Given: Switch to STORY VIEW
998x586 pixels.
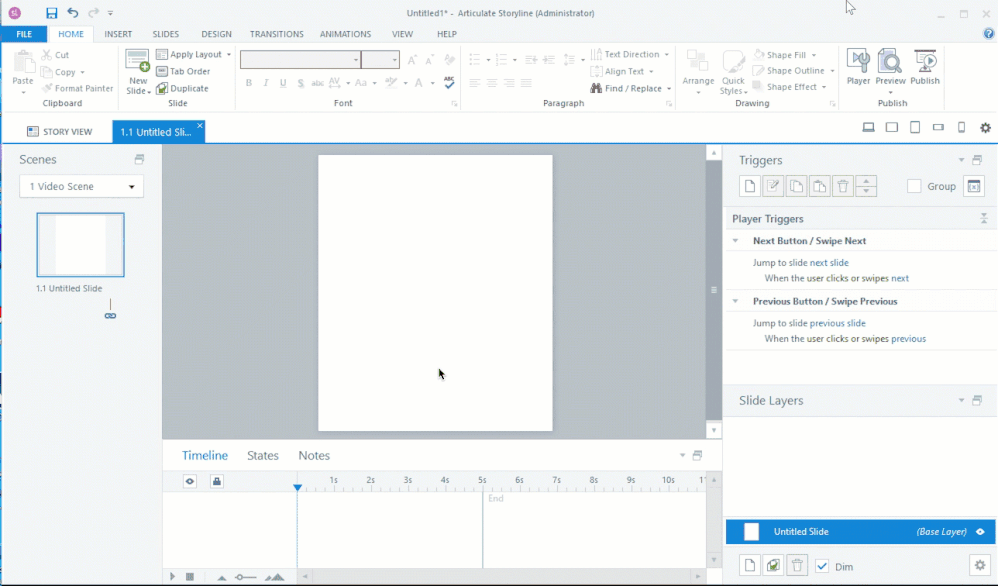Looking at the screenshot, I should click(x=60, y=132).
